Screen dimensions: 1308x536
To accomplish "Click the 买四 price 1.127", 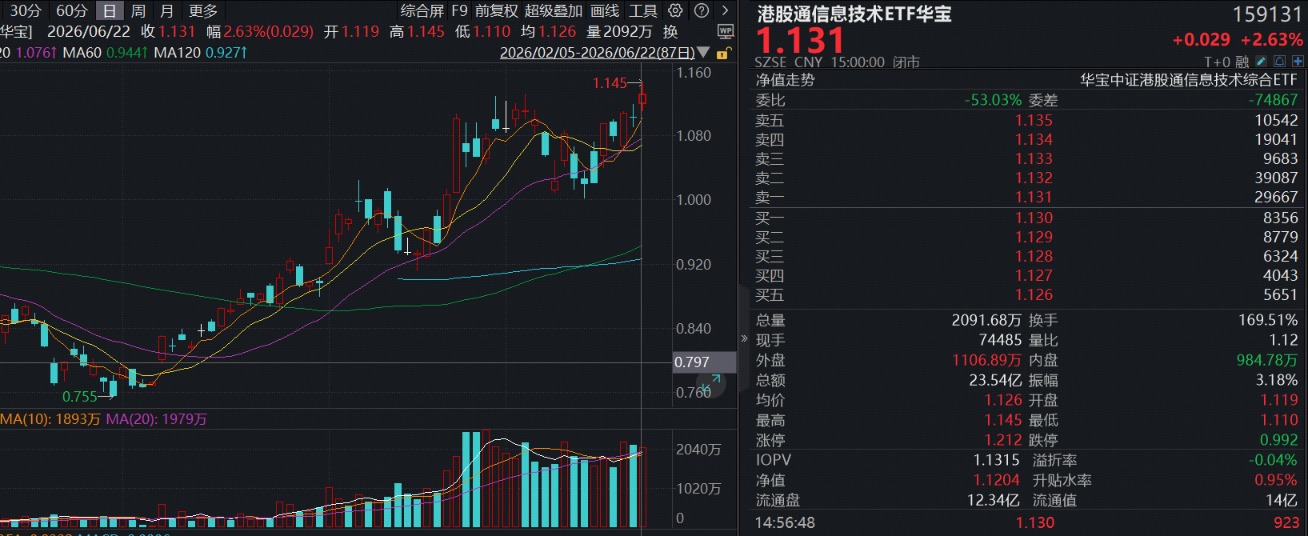I will pos(1034,276).
